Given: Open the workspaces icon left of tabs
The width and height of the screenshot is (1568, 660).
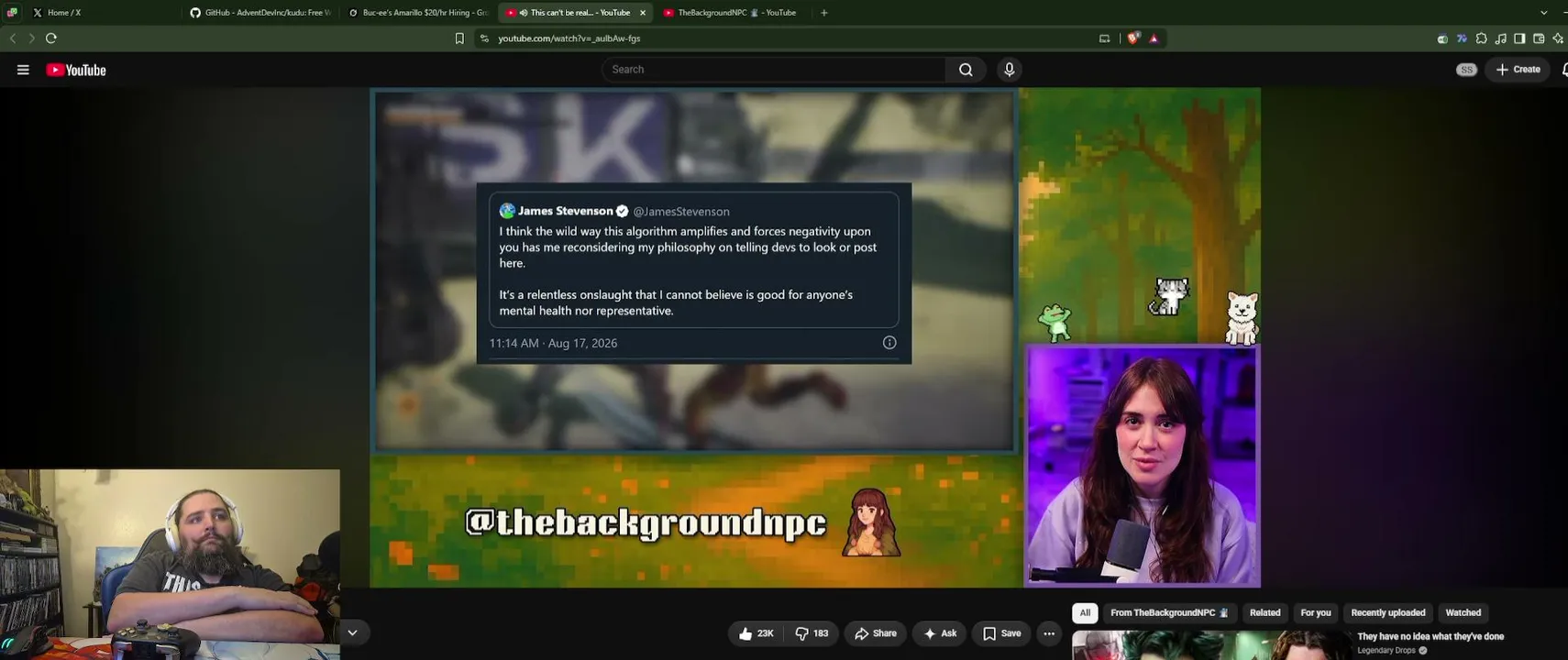Looking at the screenshot, I should (12, 13).
